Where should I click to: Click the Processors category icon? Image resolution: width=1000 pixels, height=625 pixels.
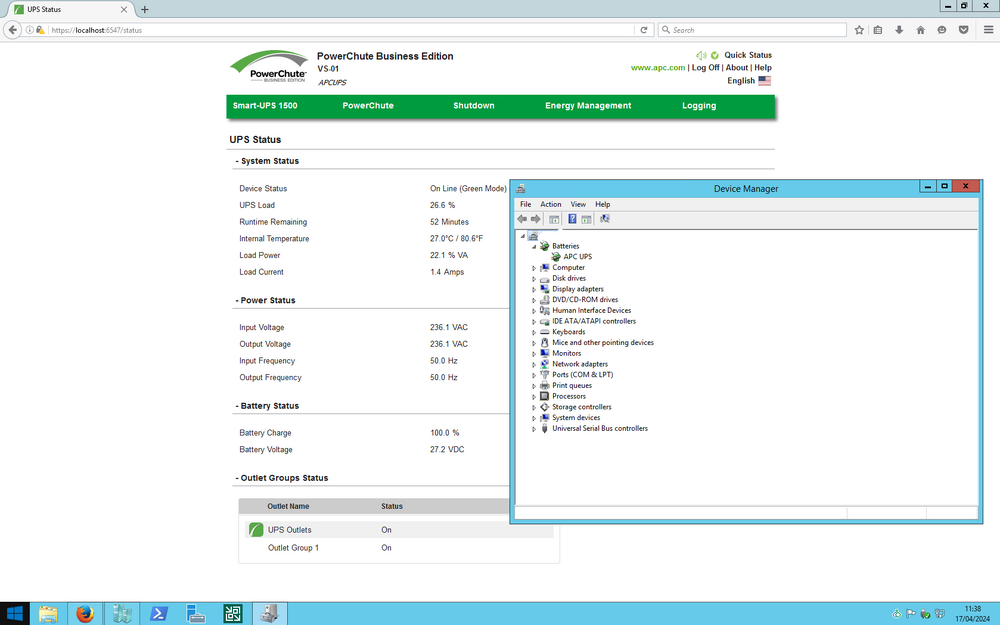pyautogui.click(x=545, y=396)
